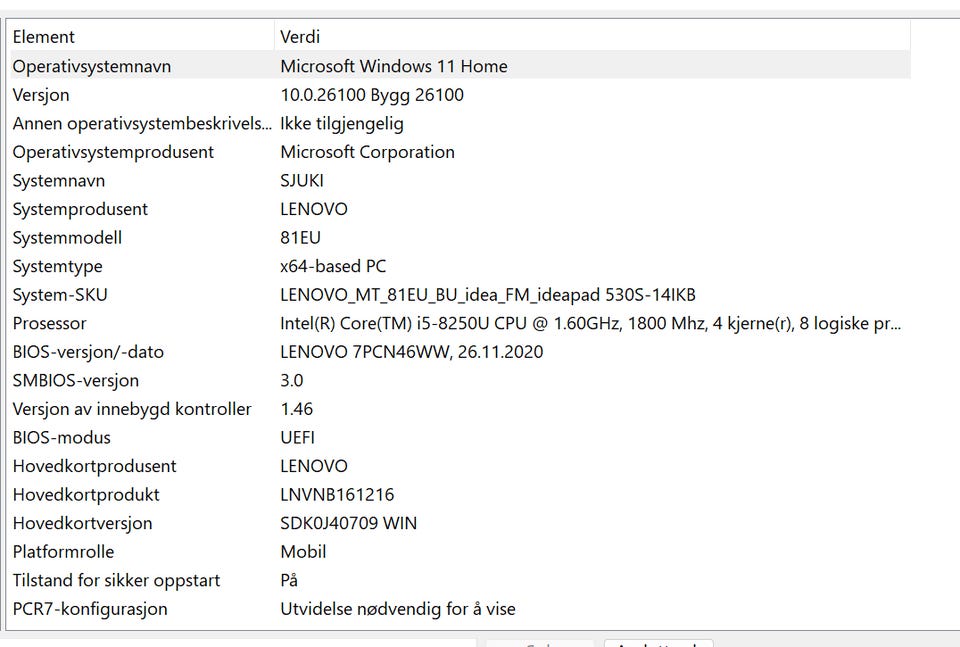Select the Systemprodusent row label

point(80,209)
